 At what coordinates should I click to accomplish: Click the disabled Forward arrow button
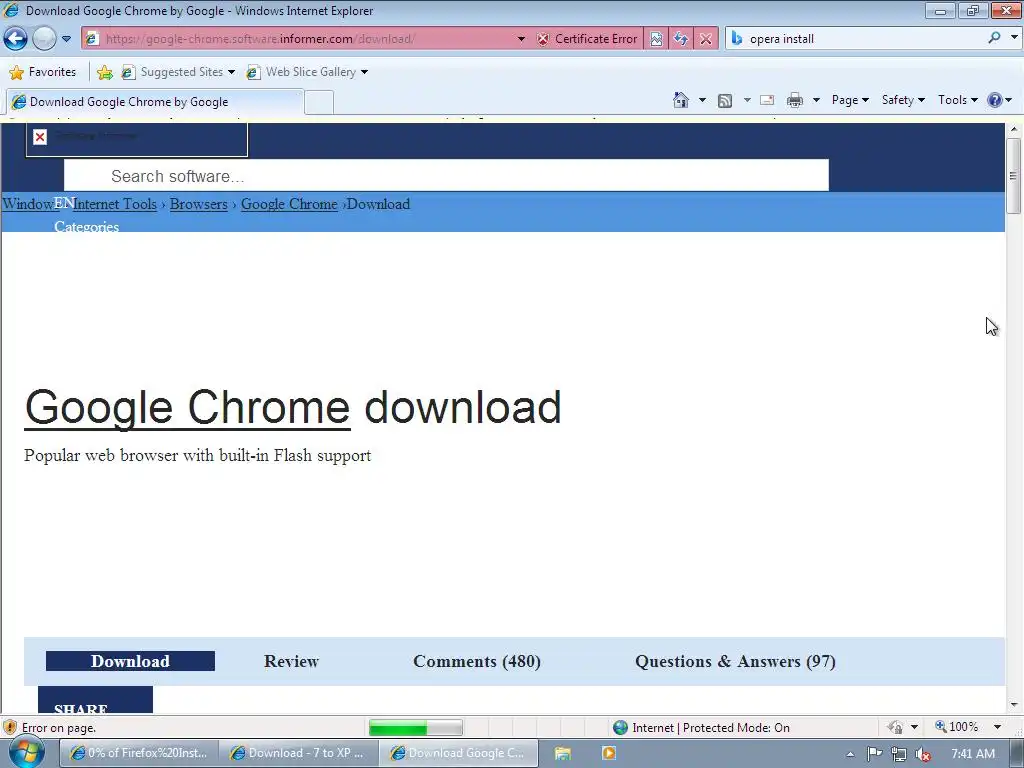tap(44, 39)
